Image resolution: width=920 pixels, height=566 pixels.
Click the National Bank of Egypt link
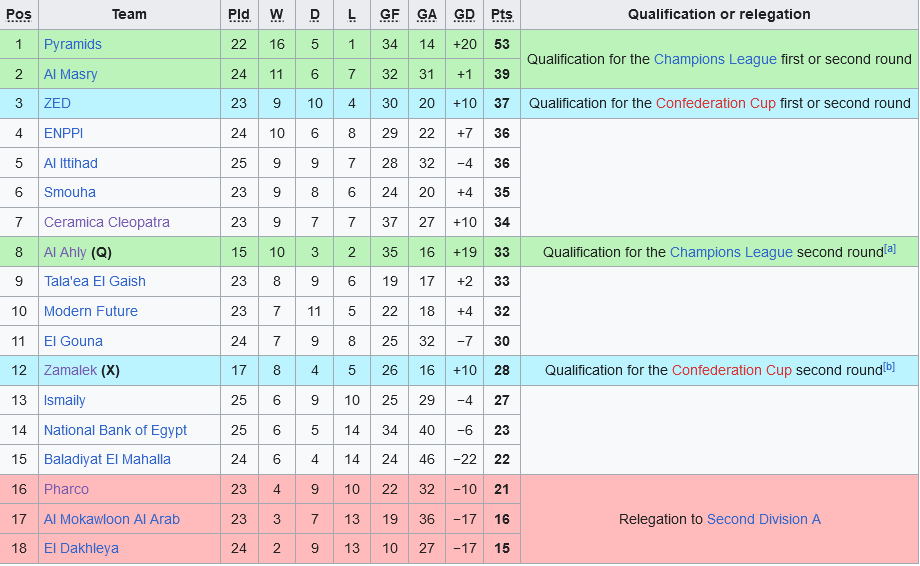116,430
